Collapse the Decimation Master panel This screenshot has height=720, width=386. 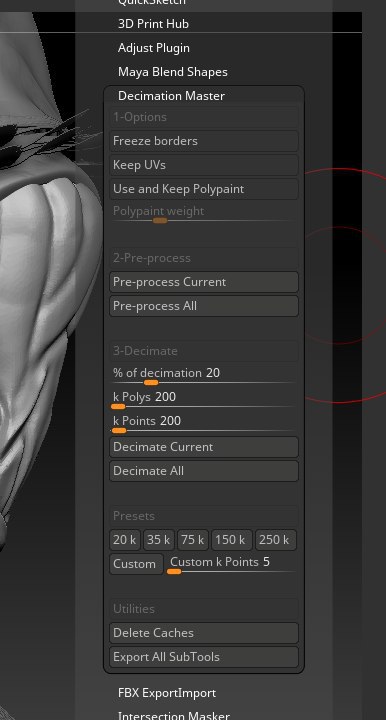(x=171, y=96)
